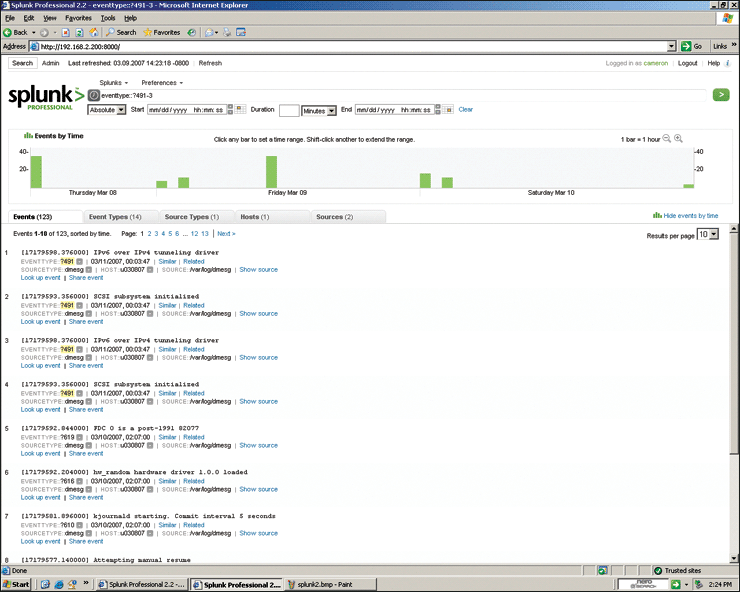Click the Refresh link near Last refreshed

[210, 63]
